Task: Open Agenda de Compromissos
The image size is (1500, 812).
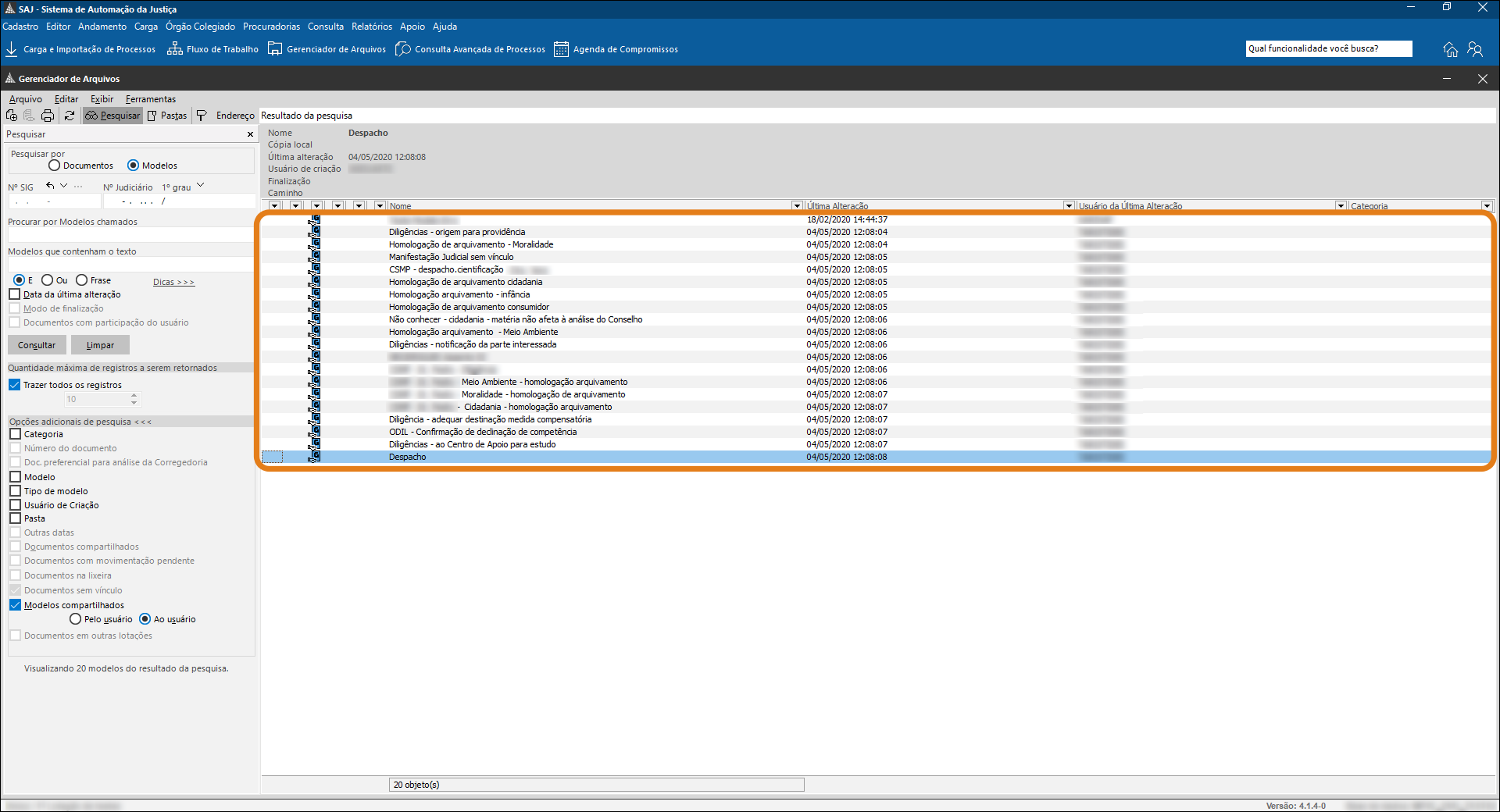Action: click(616, 49)
